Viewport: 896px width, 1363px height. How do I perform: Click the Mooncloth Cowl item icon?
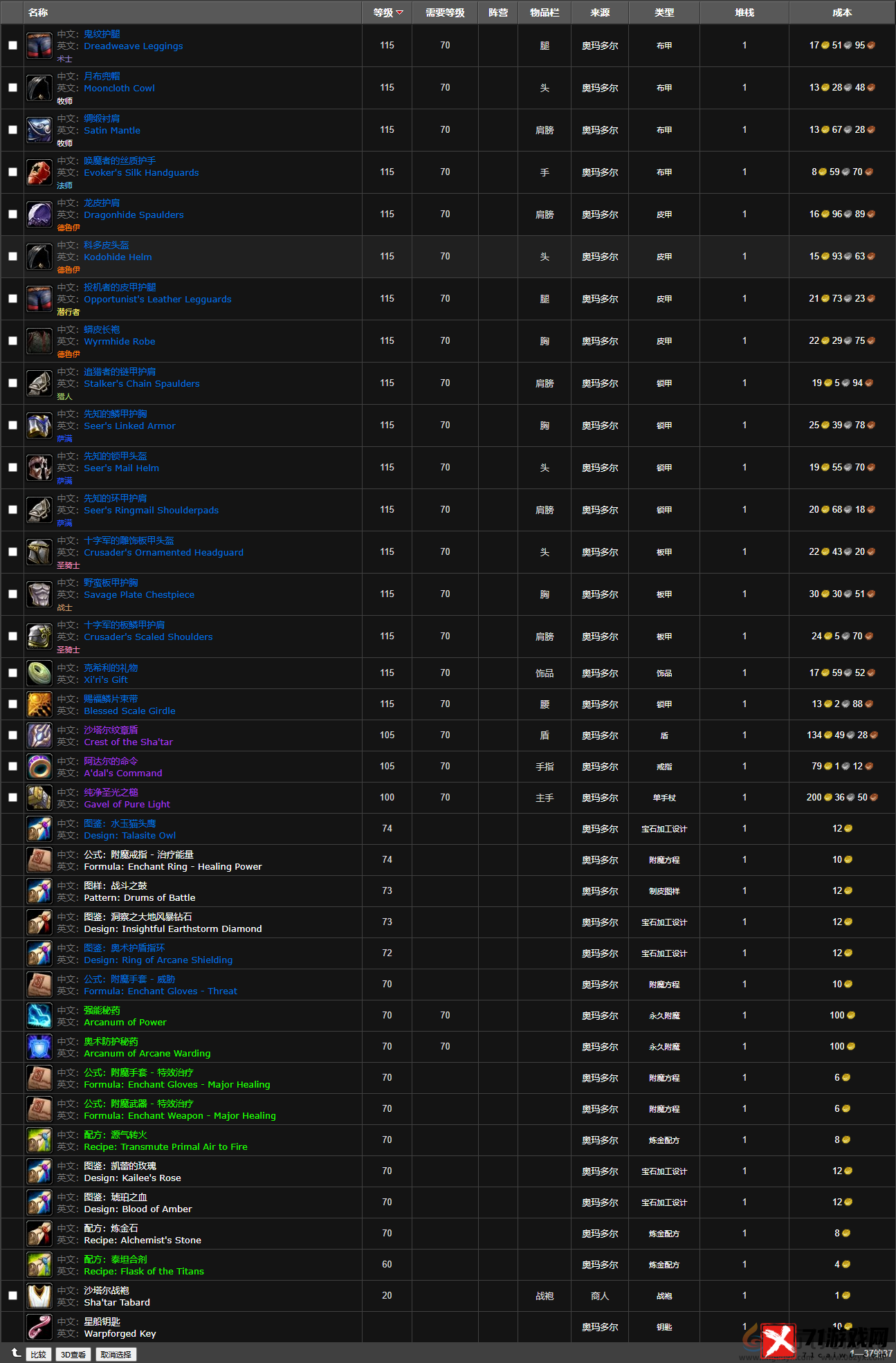pos(39,88)
